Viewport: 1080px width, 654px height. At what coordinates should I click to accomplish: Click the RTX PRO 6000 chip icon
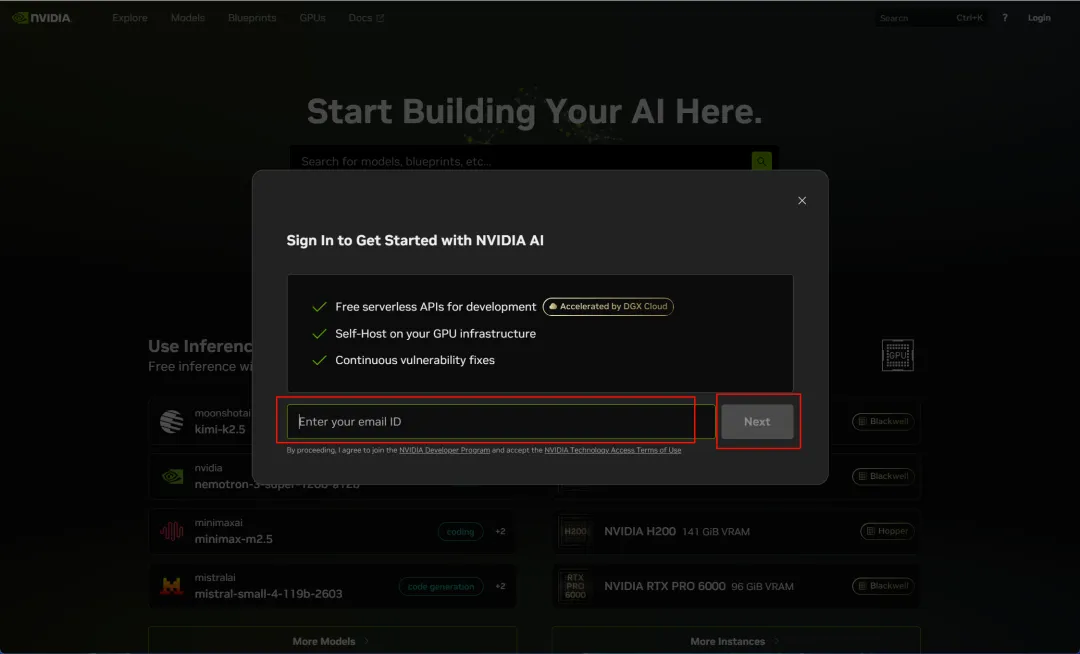tap(575, 586)
